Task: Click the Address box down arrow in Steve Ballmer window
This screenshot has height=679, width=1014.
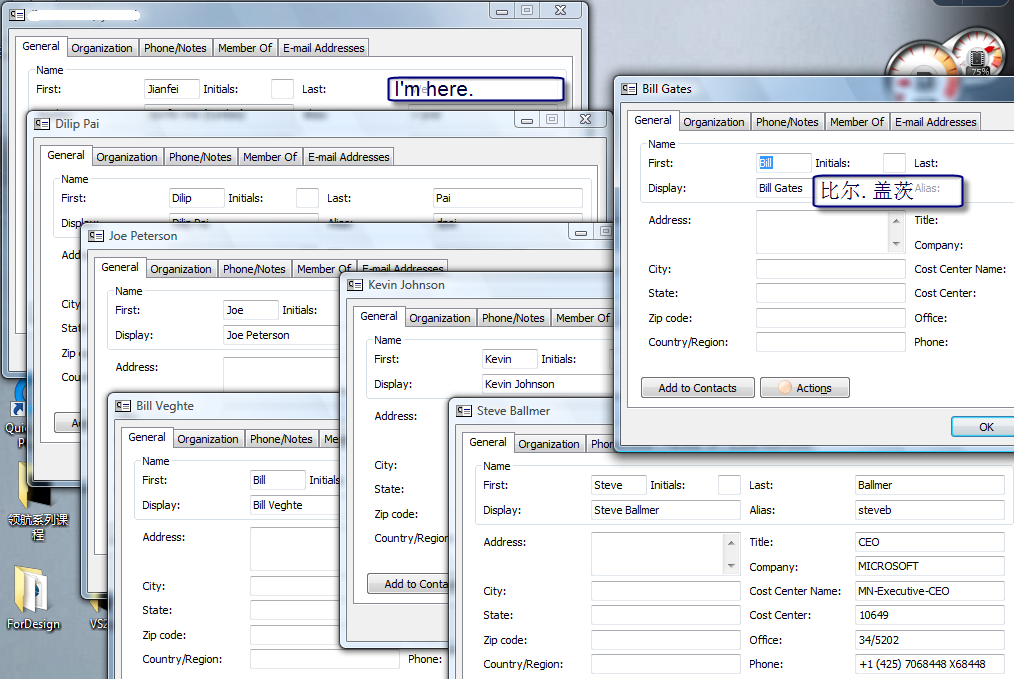Action: pos(731,566)
